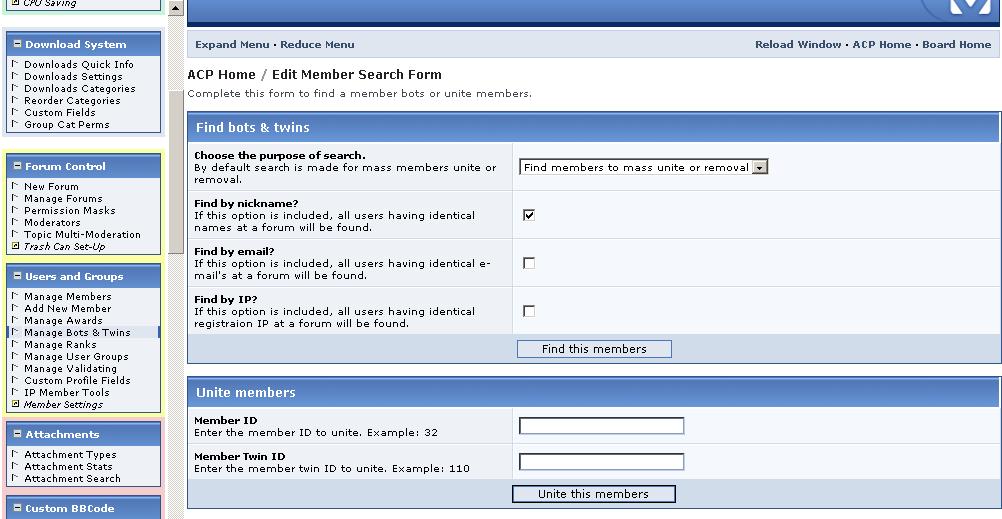Collapse the Download System section icon

click(16, 45)
